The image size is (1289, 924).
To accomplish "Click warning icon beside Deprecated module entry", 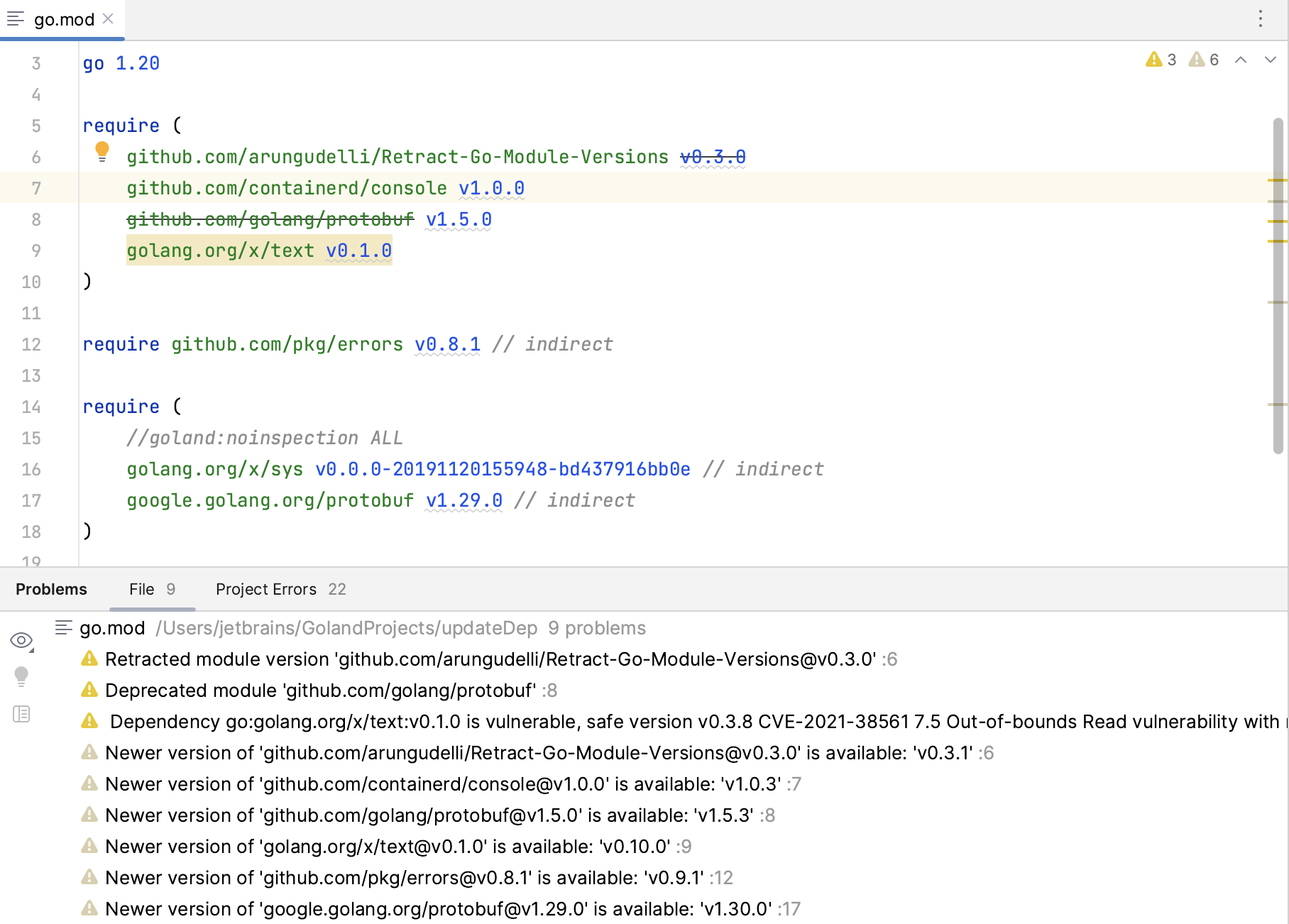I will click(x=89, y=690).
